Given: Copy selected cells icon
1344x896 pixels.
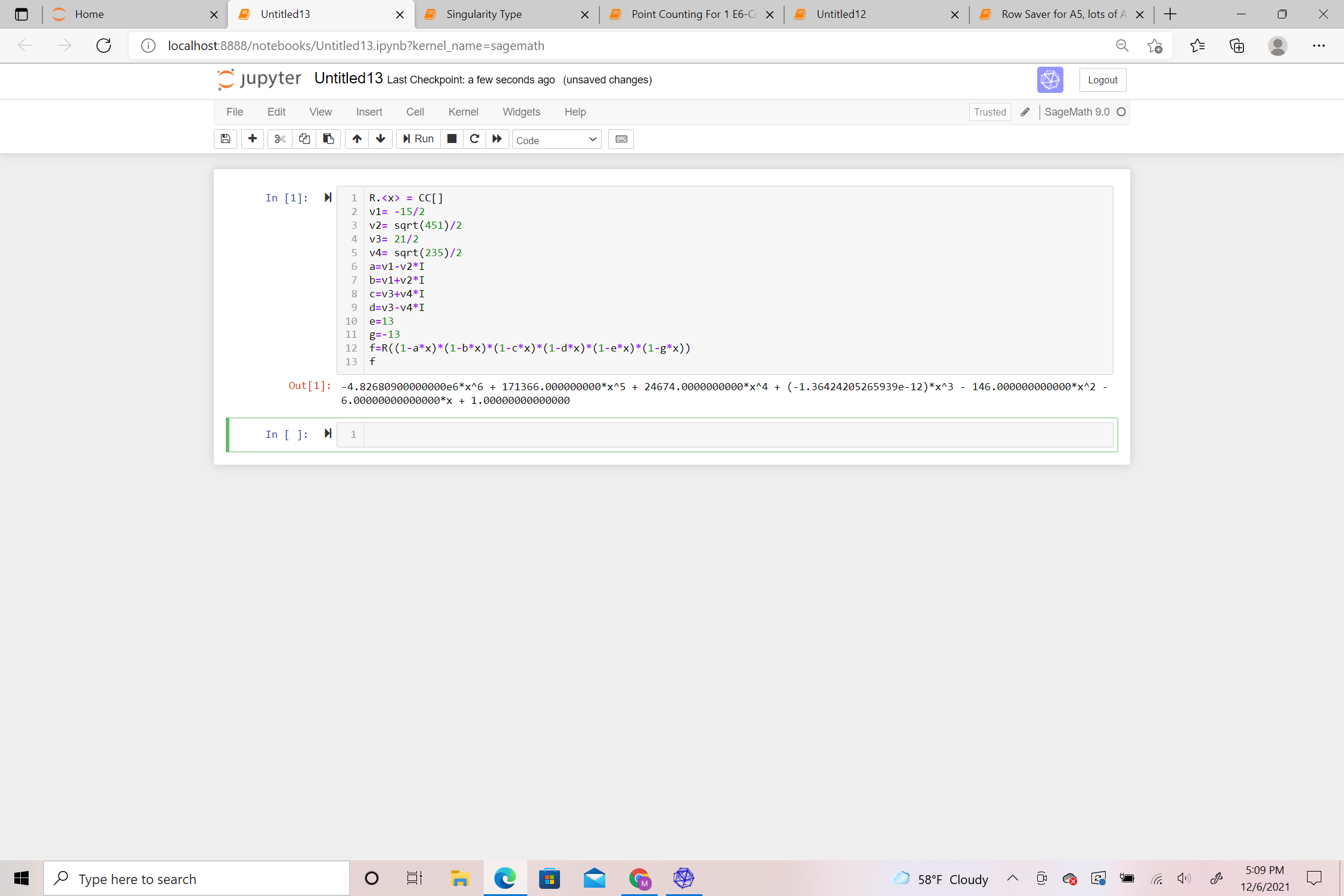Looking at the screenshot, I should (x=304, y=139).
